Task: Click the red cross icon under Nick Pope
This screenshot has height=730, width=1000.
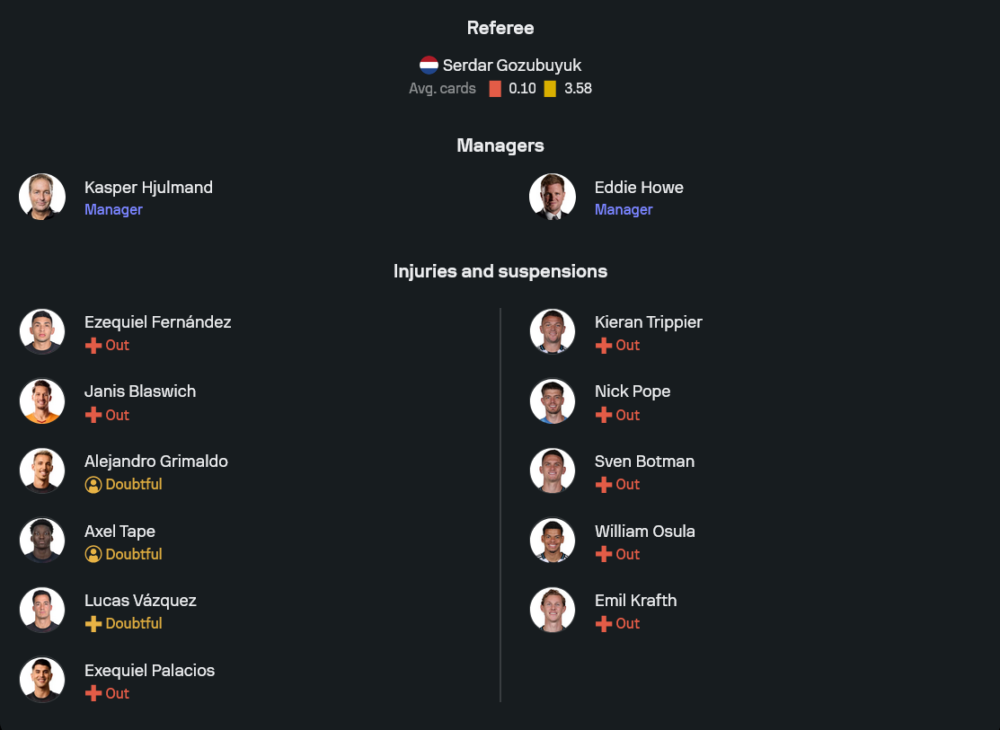Action: tap(603, 415)
